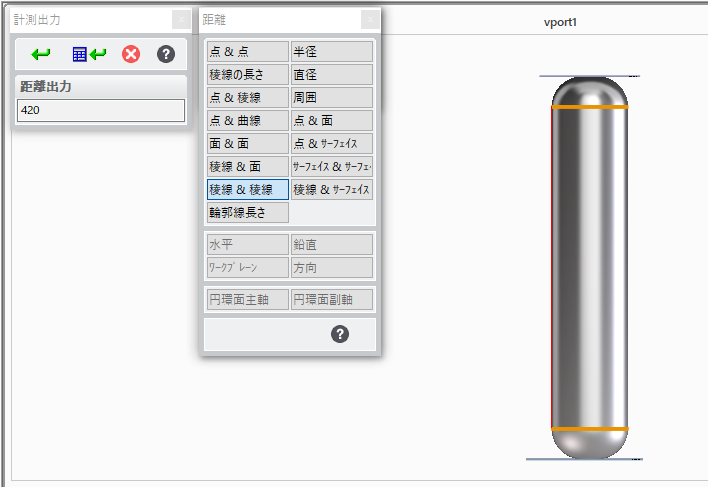Select the 輪郭線長さ option
708x487 pixels.
pyautogui.click(x=247, y=212)
